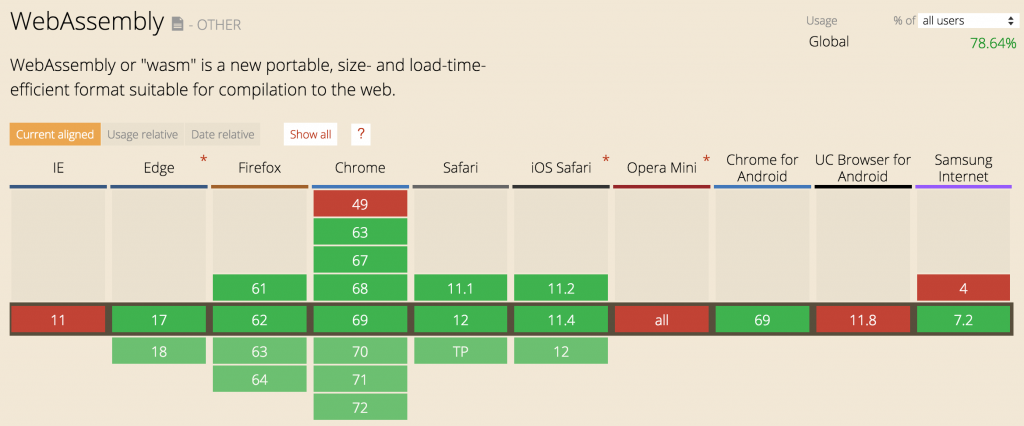Click the asterisk note beside Opera Mini
Image resolution: width=1024 pixels, height=426 pixels.
[x=706, y=160]
